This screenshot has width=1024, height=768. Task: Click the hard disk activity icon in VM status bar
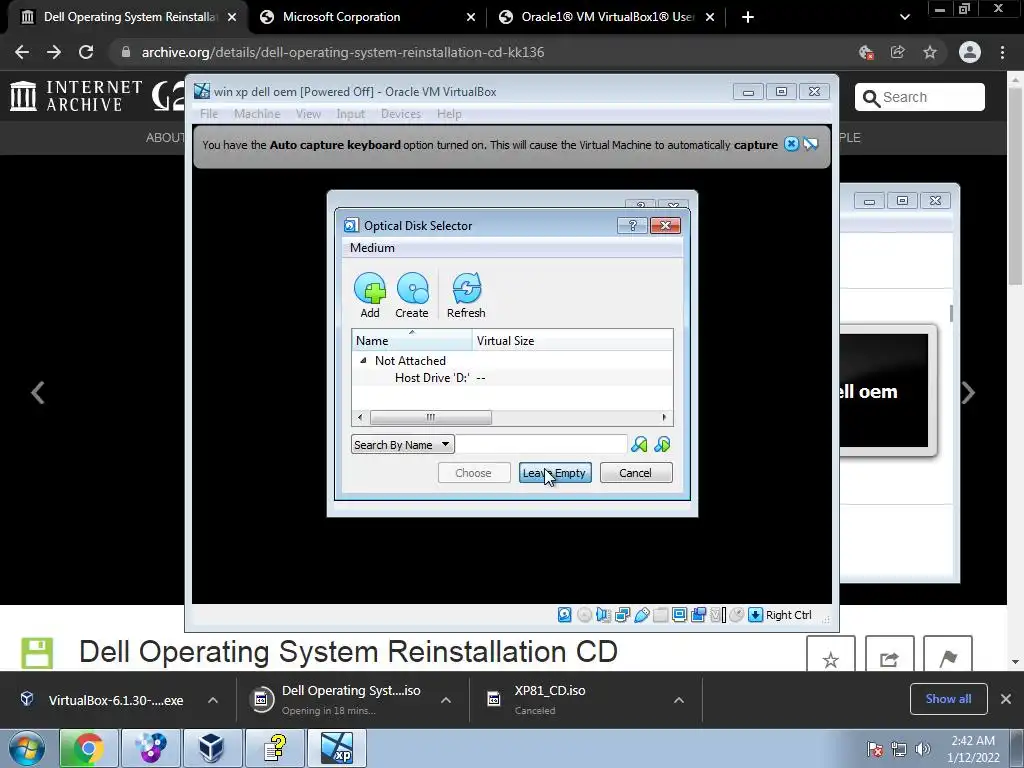tap(565, 615)
